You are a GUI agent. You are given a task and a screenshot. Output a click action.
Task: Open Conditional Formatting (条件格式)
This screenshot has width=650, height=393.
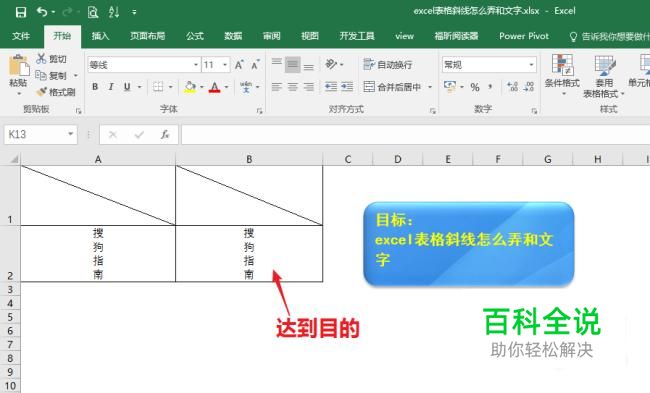click(x=562, y=75)
